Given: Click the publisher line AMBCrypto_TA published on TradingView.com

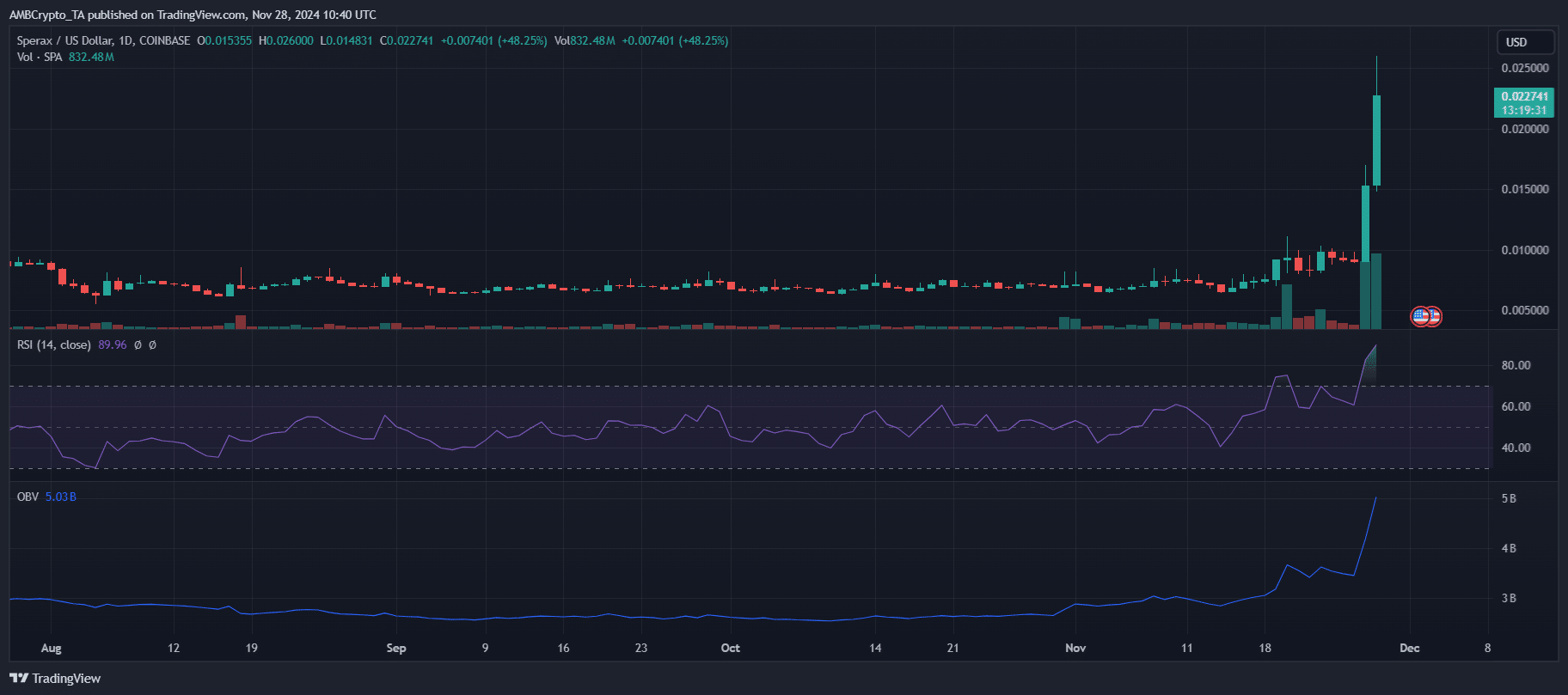Looking at the screenshot, I should 193,15.
